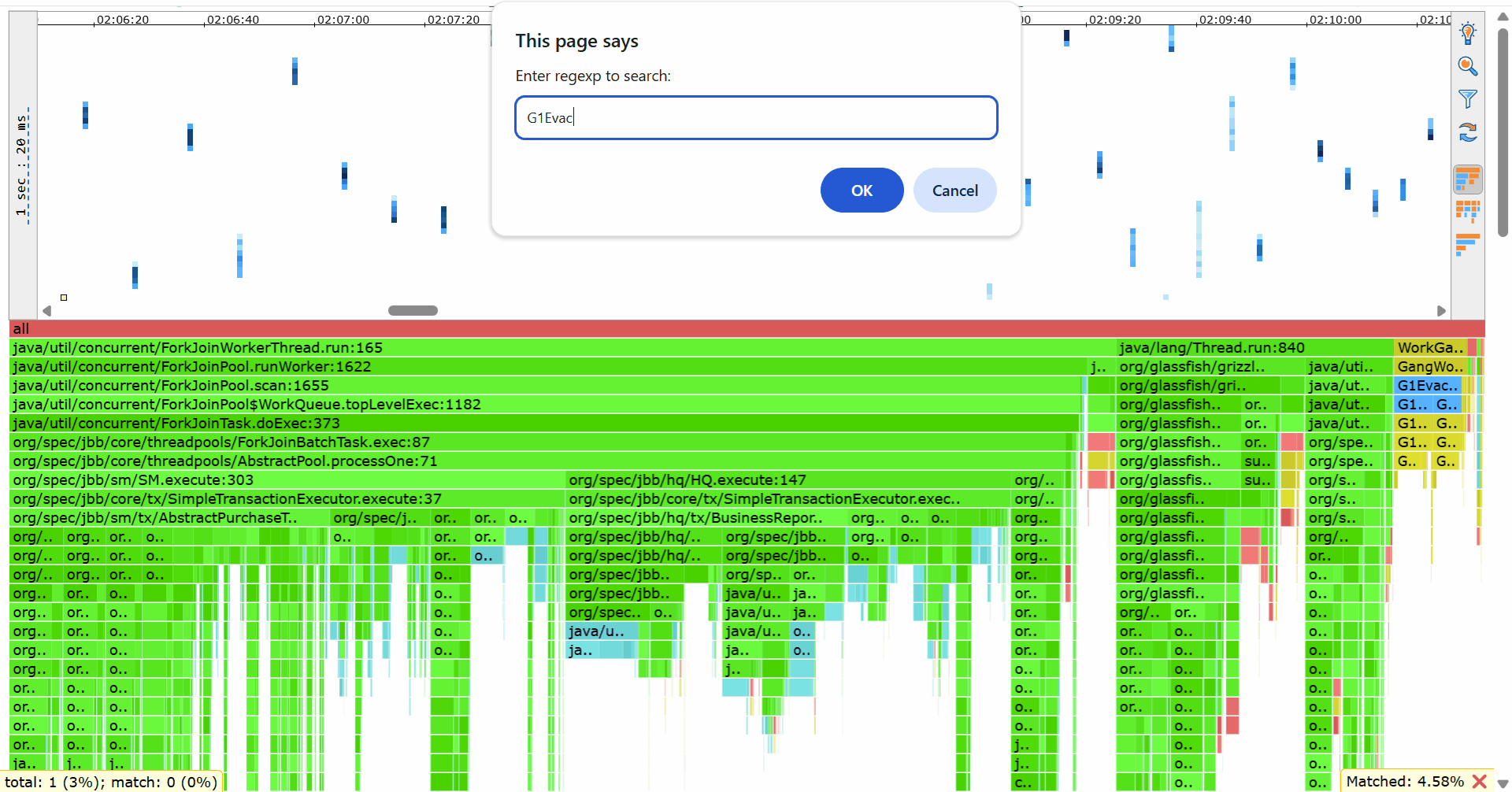Select the lightbulb hints icon
Screen dimensions: 1512x792
click(1468, 33)
